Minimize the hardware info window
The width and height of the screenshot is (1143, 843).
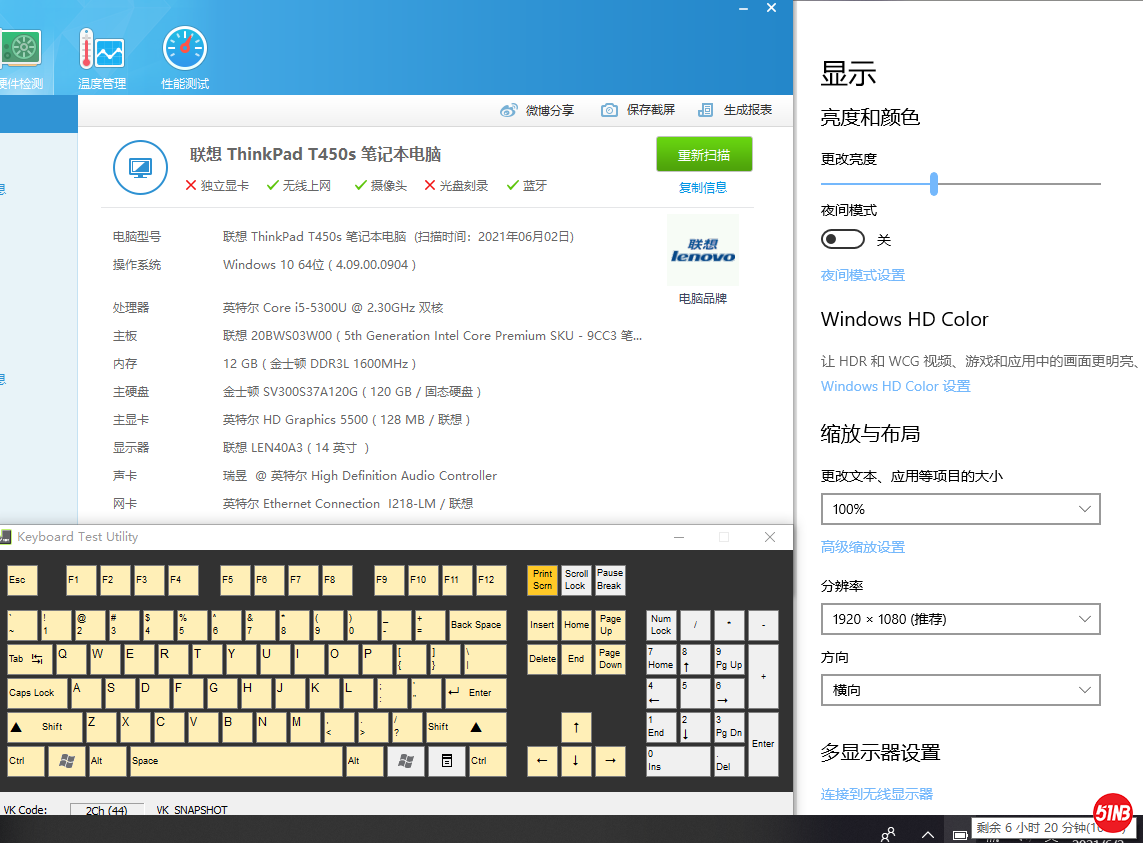[x=744, y=8]
